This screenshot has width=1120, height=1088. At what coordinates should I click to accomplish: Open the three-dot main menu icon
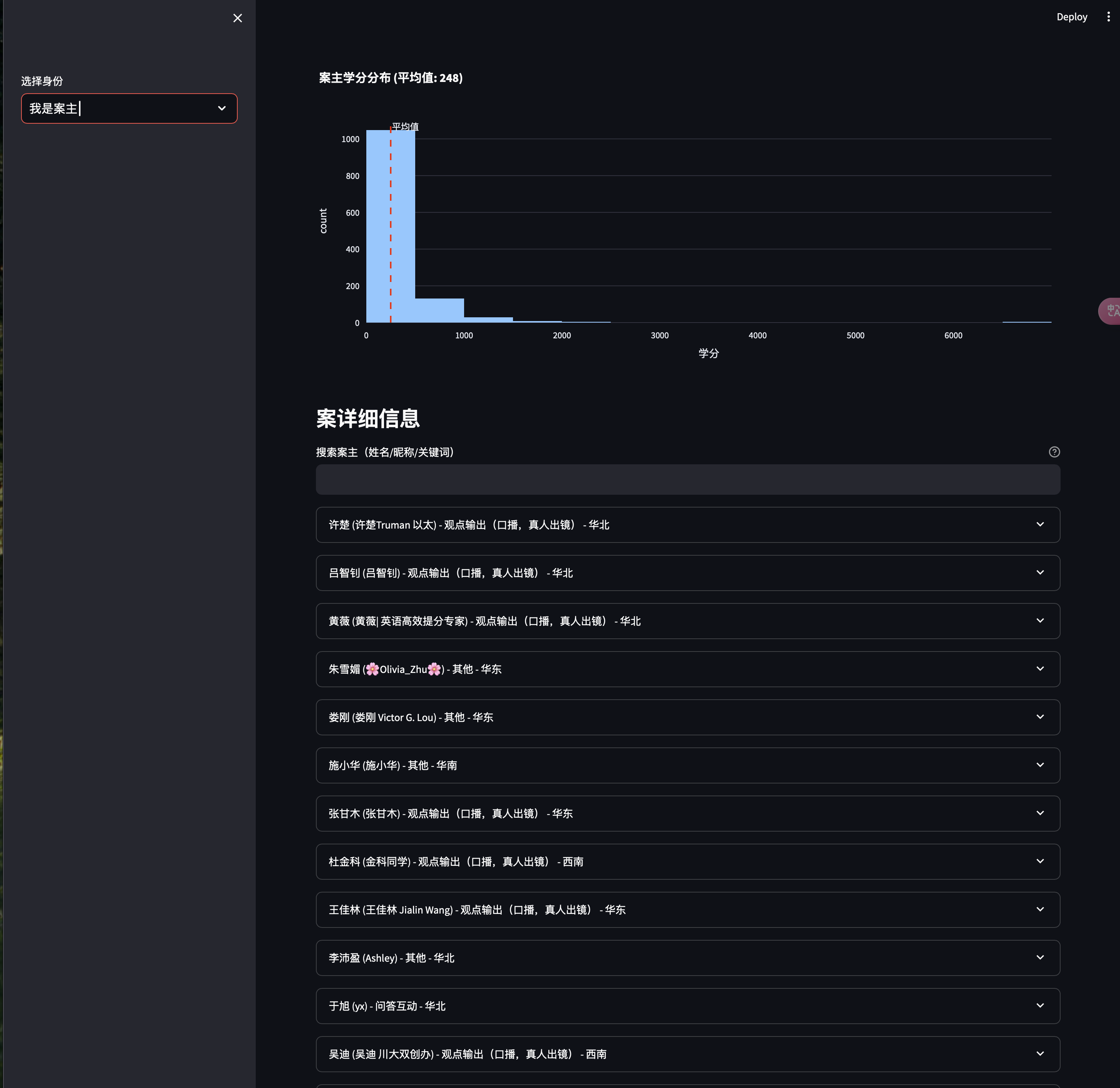(x=1108, y=17)
